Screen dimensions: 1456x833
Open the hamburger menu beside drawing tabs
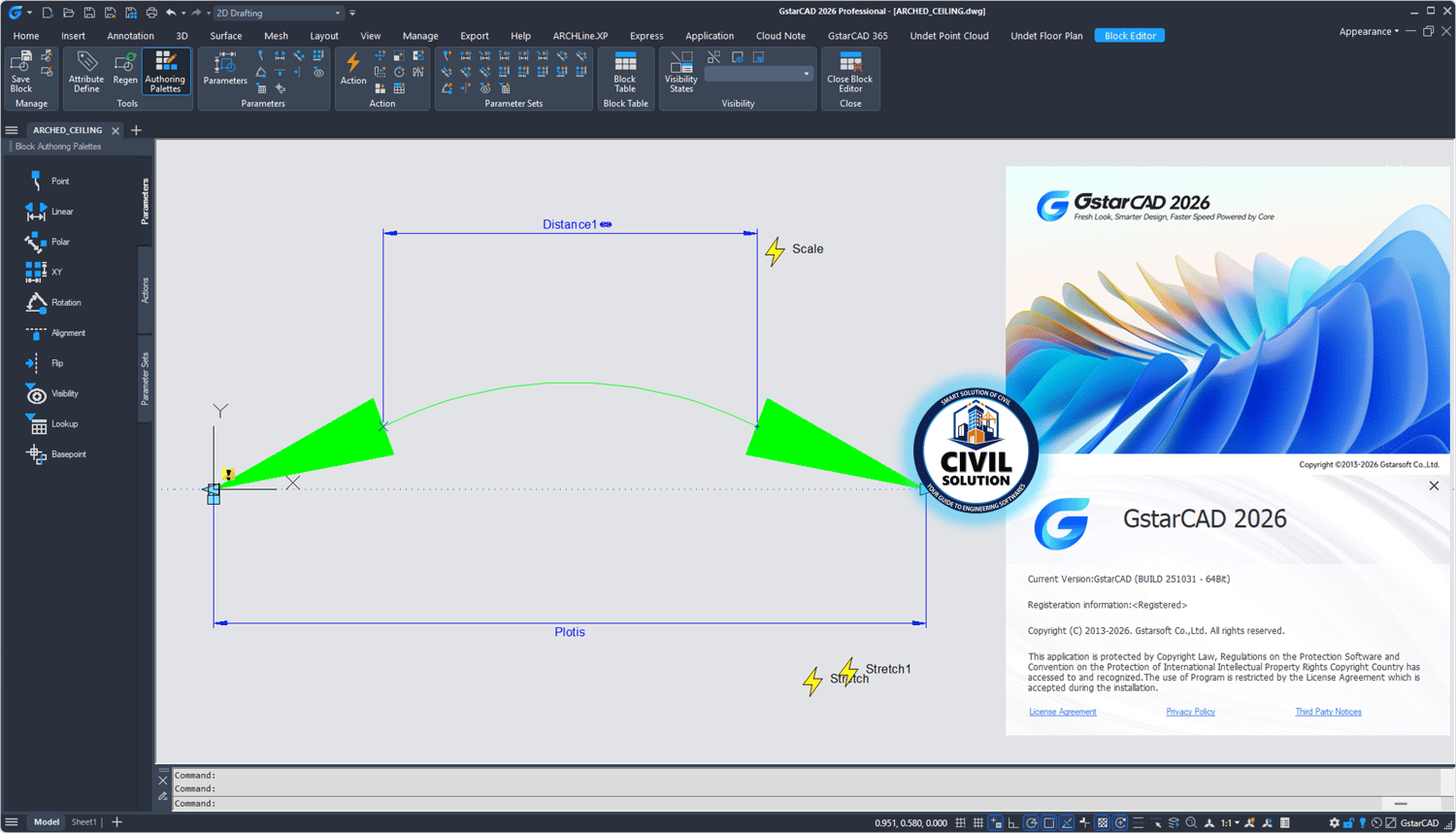coord(12,130)
